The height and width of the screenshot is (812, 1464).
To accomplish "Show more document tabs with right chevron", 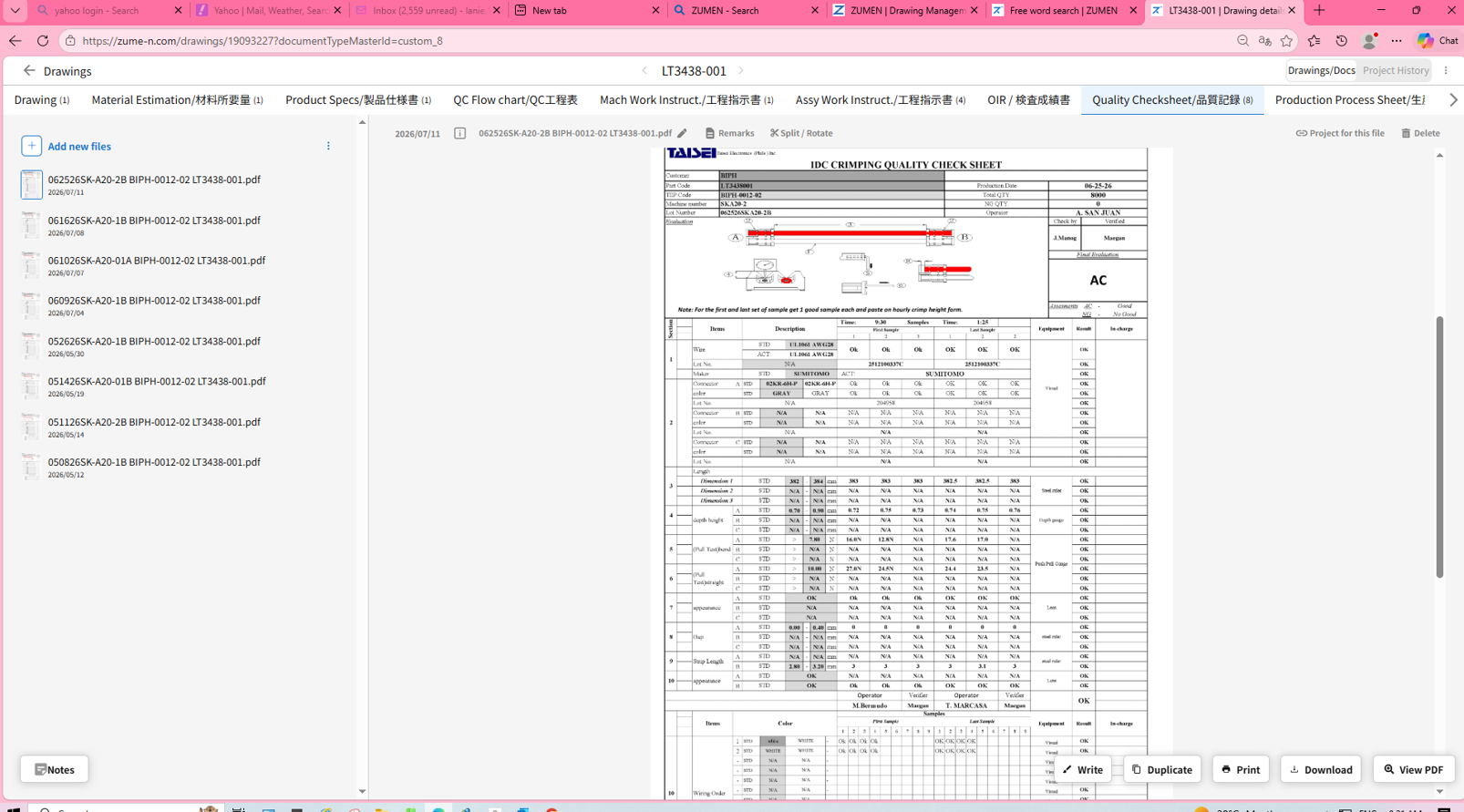I will tap(1453, 100).
